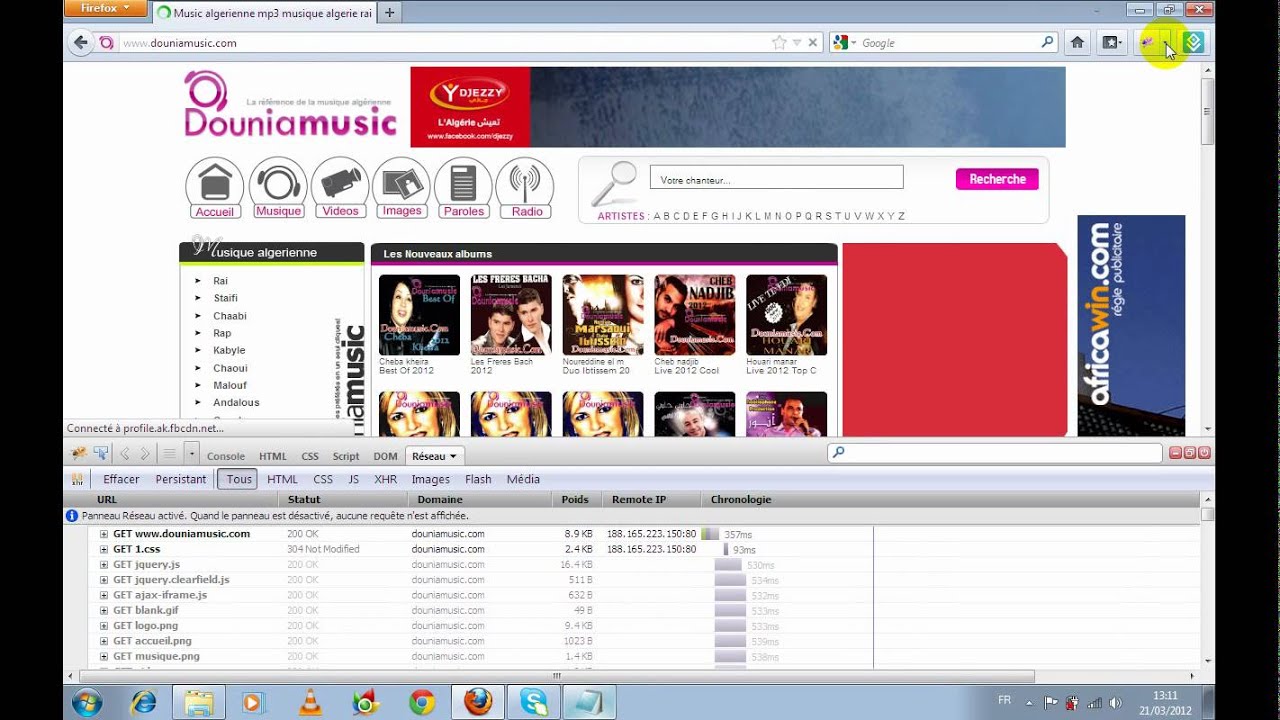The height and width of the screenshot is (720, 1280).
Task: Stop loading with the X button in address bar
Action: pos(813,43)
